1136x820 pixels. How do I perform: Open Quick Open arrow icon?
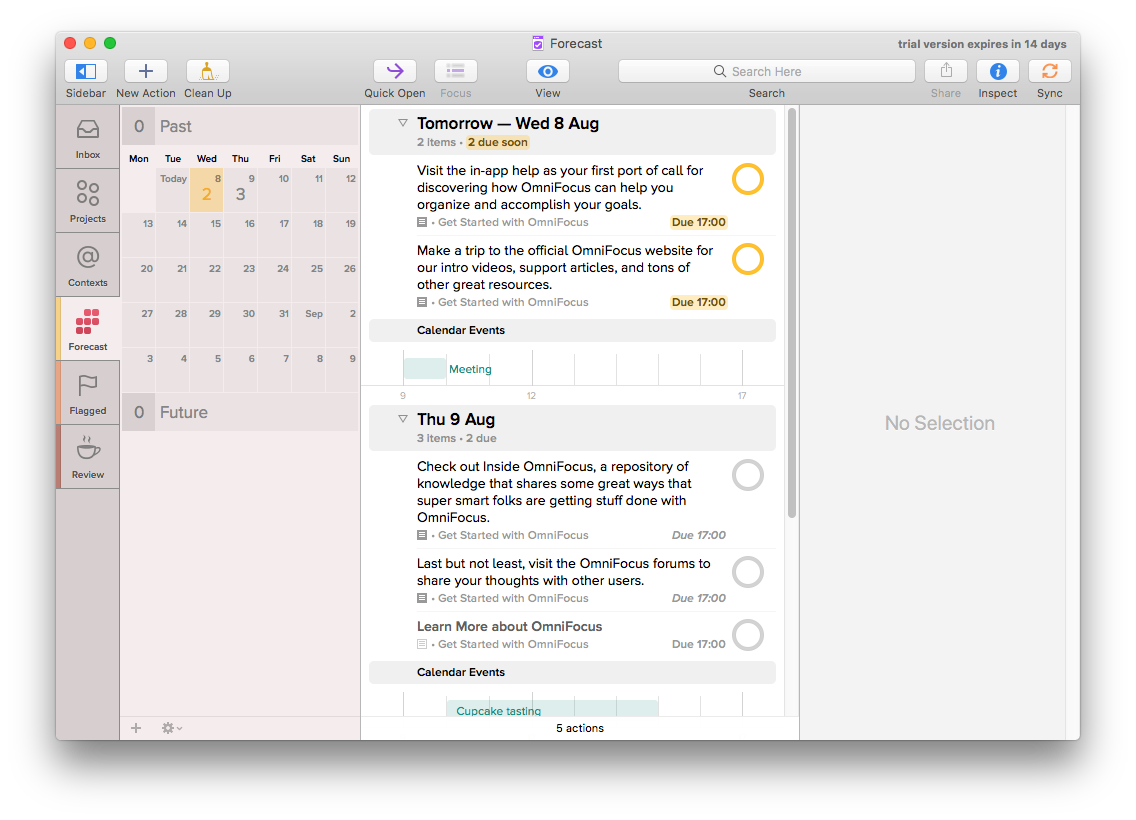pyautogui.click(x=395, y=72)
